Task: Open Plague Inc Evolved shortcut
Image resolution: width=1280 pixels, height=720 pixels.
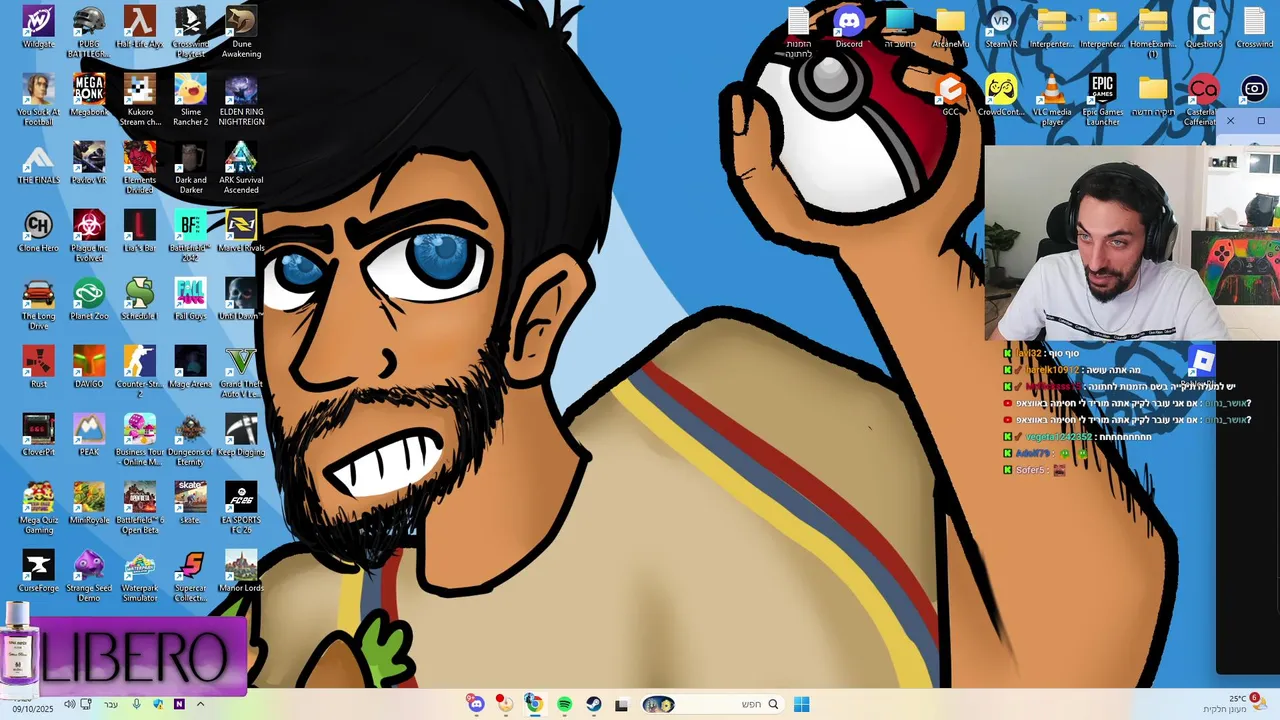Action: point(89,235)
